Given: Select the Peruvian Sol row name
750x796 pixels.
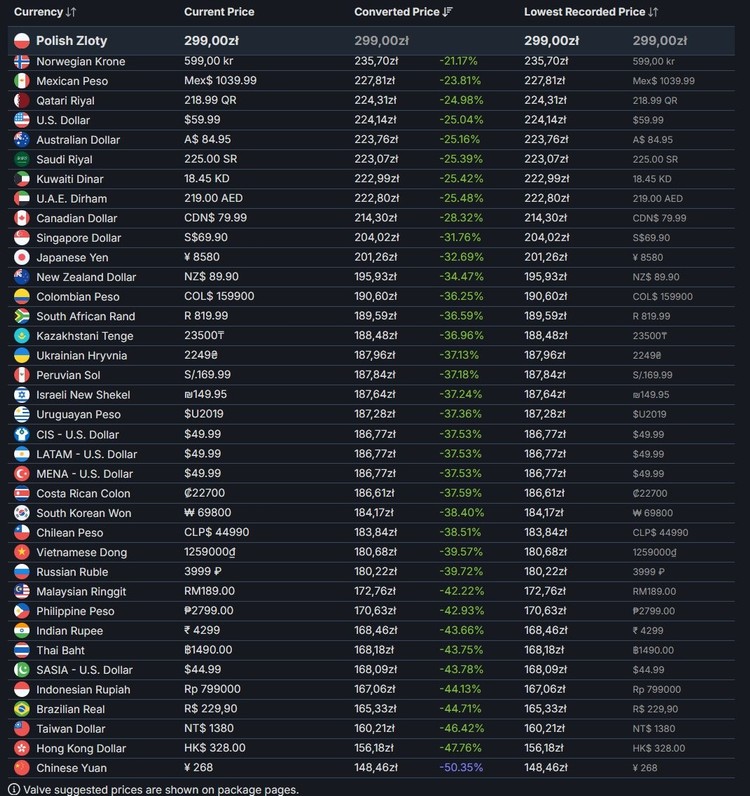Looking at the screenshot, I should [68, 375].
